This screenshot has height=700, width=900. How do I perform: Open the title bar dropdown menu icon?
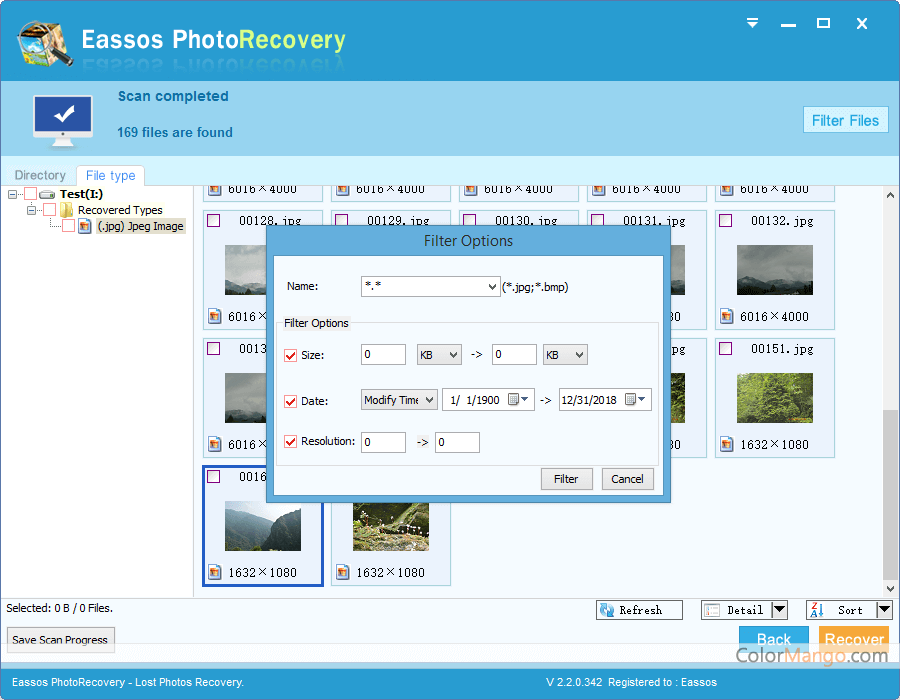753,23
